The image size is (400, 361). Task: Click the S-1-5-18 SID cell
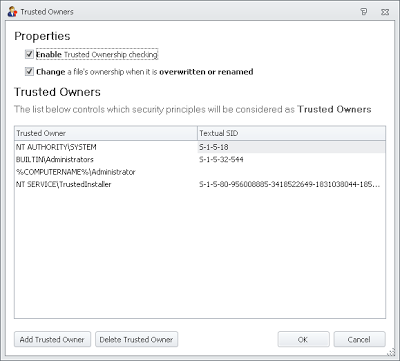[x=214, y=147]
